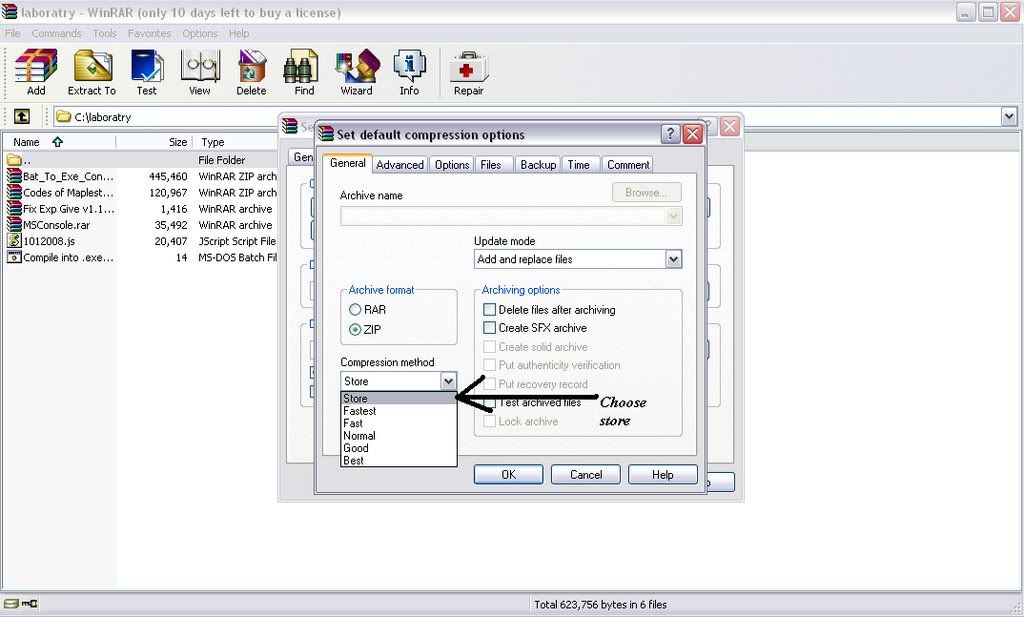
Task: Click the Bat_To_Exe_Con archive file icon
Action: pyautogui.click(x=14, y=176)
